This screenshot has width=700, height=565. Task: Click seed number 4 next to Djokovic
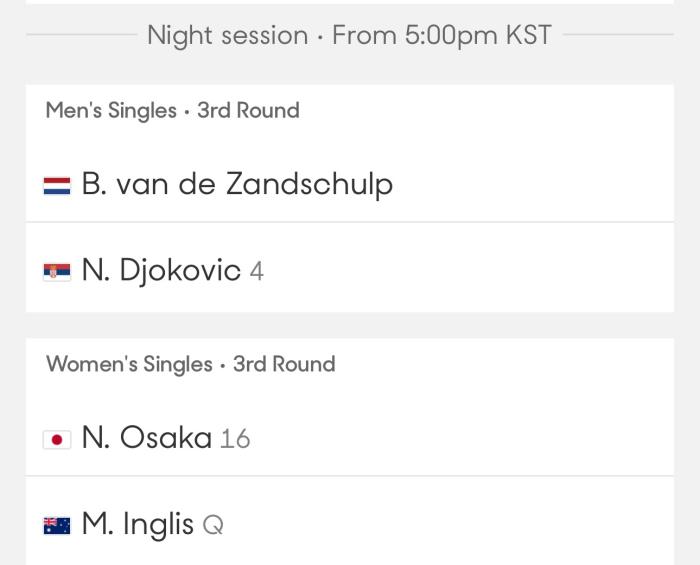coord(256,272)
